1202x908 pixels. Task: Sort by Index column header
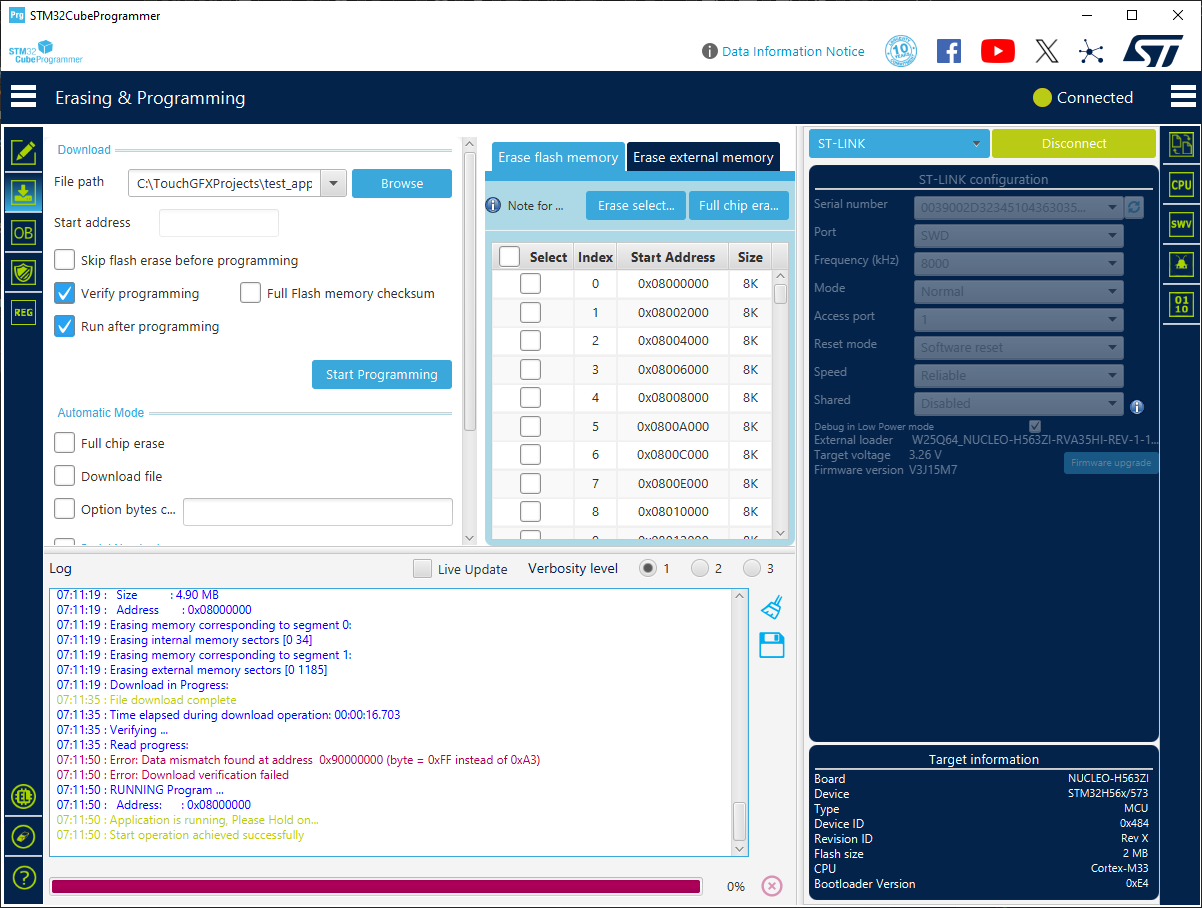(595, 257)
